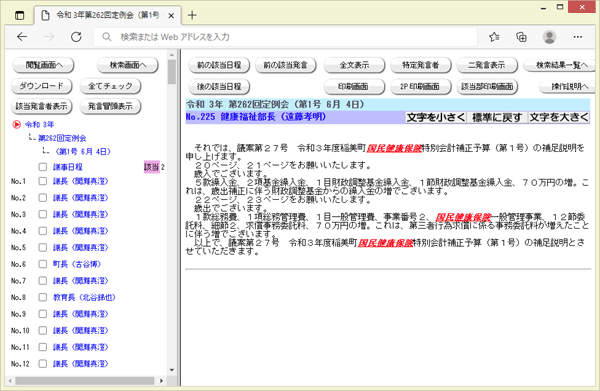Click the 発言冒頭表示 button
The image size is (600, 391).
110,106
